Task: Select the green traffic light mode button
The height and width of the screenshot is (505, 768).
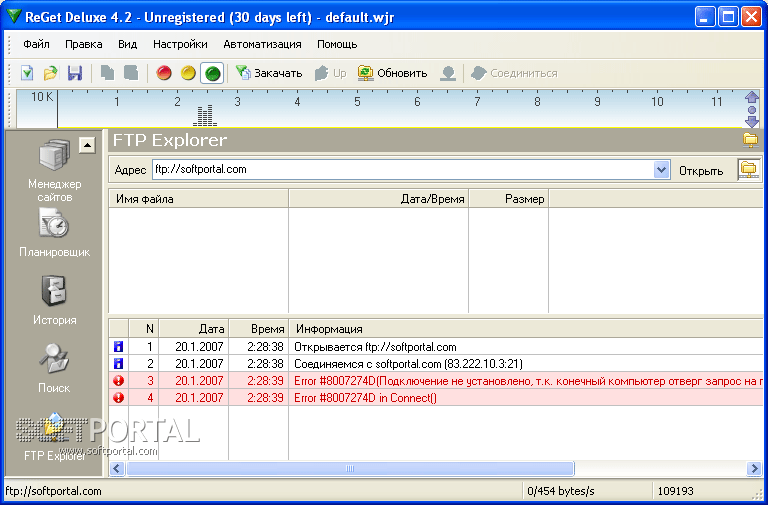Action: [212, 73]
